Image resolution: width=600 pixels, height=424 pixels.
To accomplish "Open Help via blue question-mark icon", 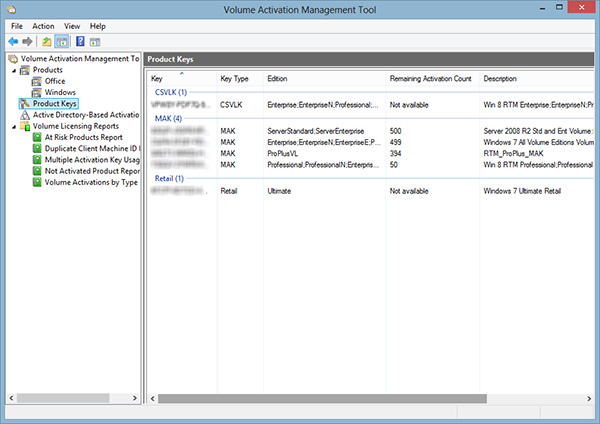I will point(79,42).
